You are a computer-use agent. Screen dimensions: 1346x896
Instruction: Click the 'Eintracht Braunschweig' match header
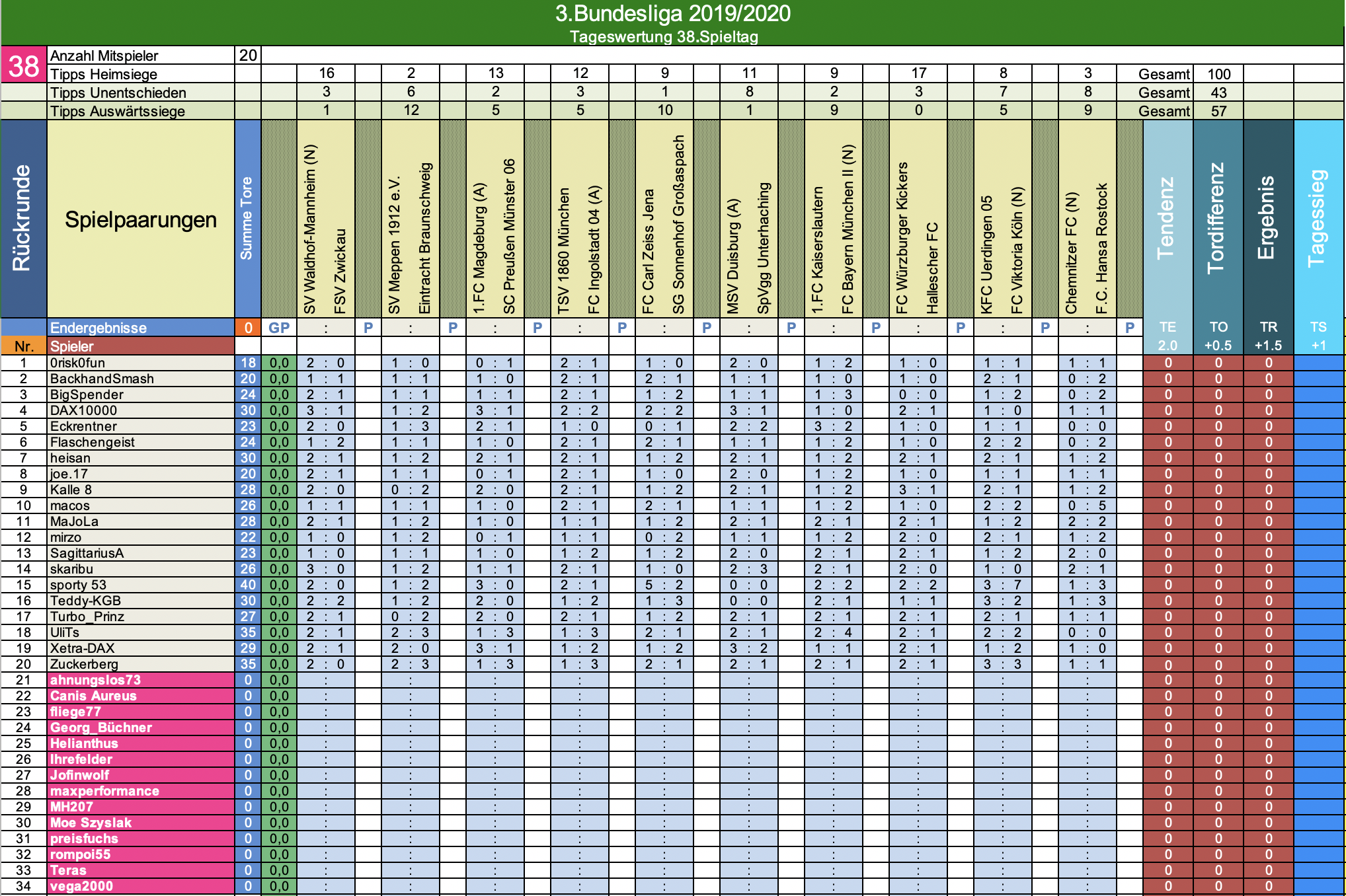coord(425,238)
